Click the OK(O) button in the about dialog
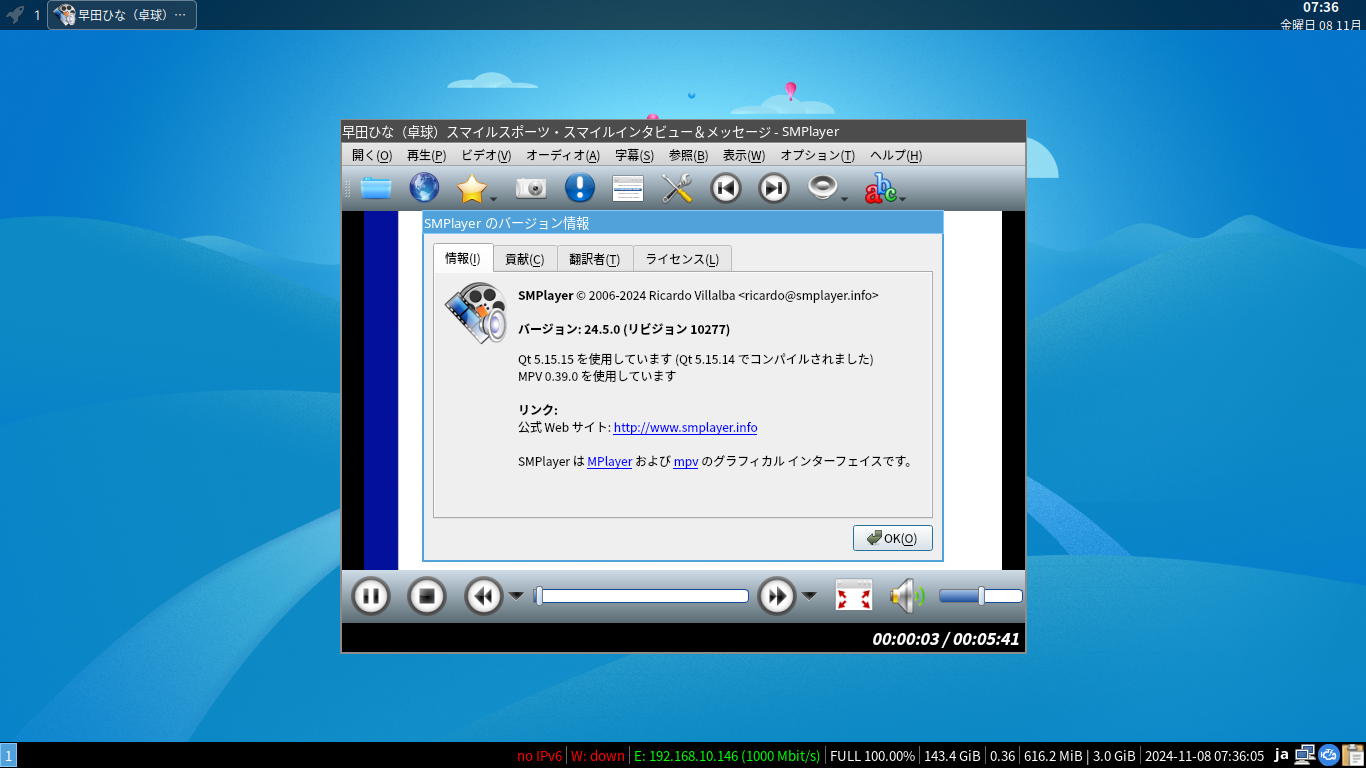 pos(893,538)
